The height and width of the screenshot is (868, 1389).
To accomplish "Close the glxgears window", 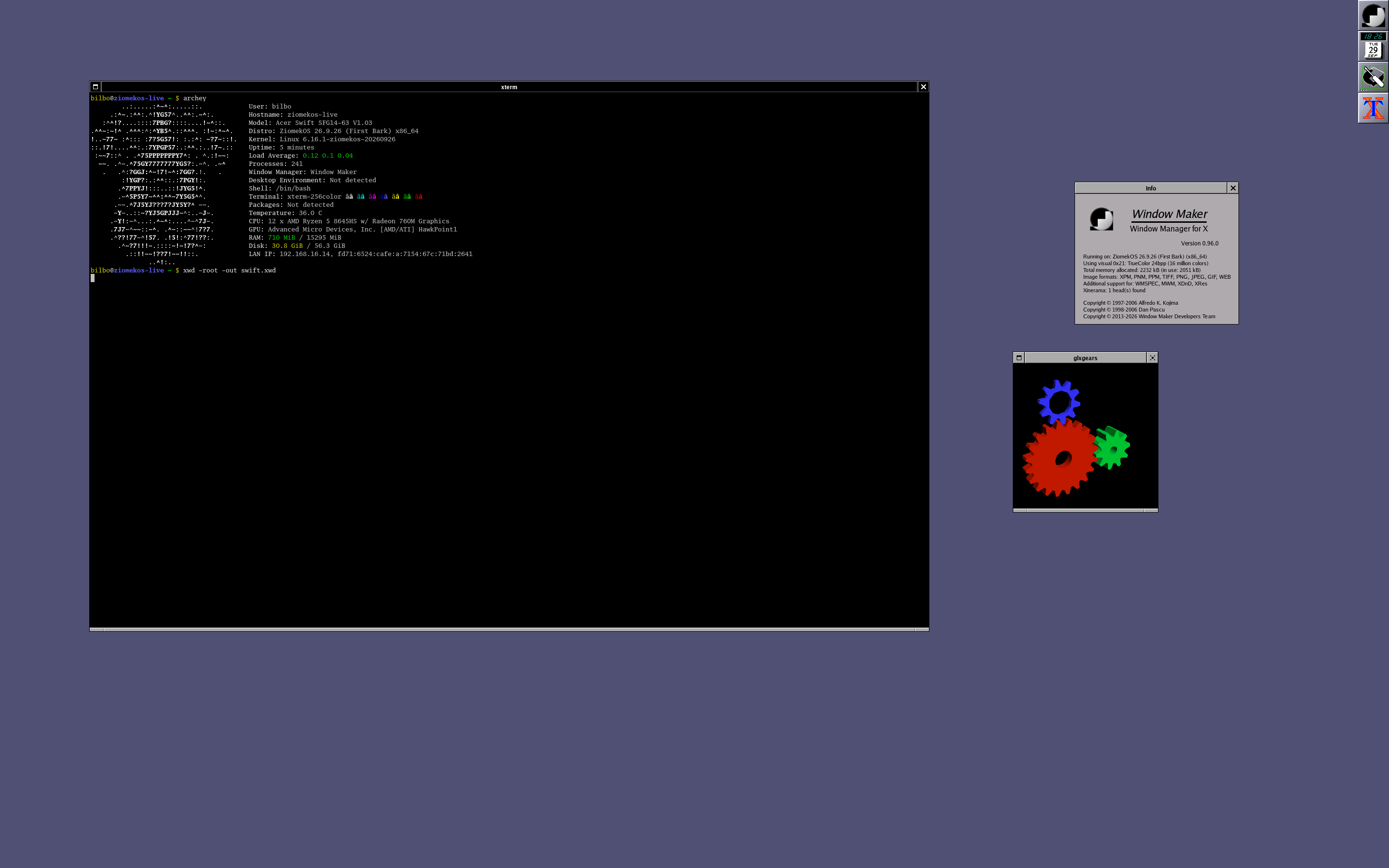I will point(1152,358).
